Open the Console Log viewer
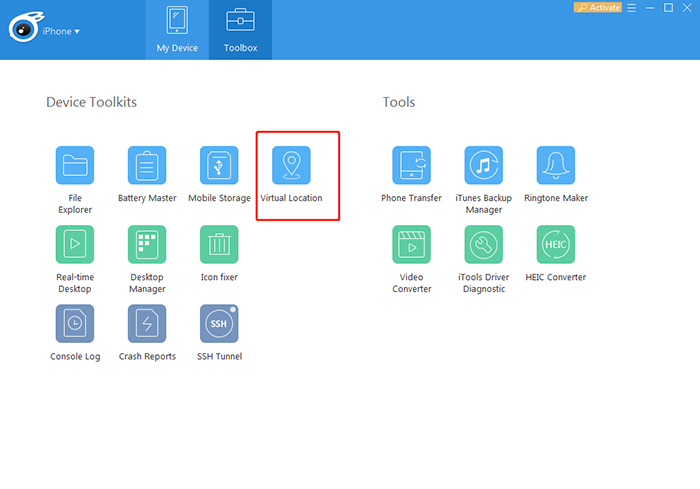 click(75, 323)
